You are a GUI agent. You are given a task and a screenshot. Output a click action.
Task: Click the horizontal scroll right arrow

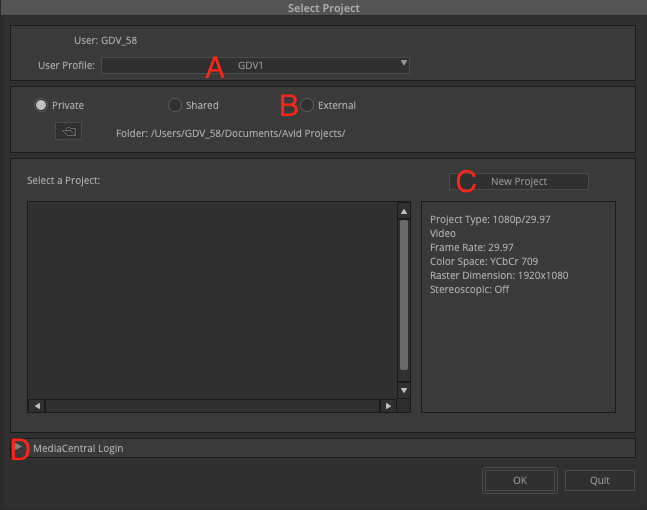coord(388,406)
